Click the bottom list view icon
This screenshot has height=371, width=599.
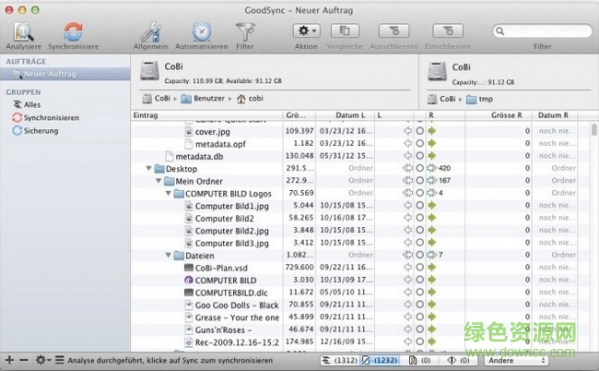point(59,360)
